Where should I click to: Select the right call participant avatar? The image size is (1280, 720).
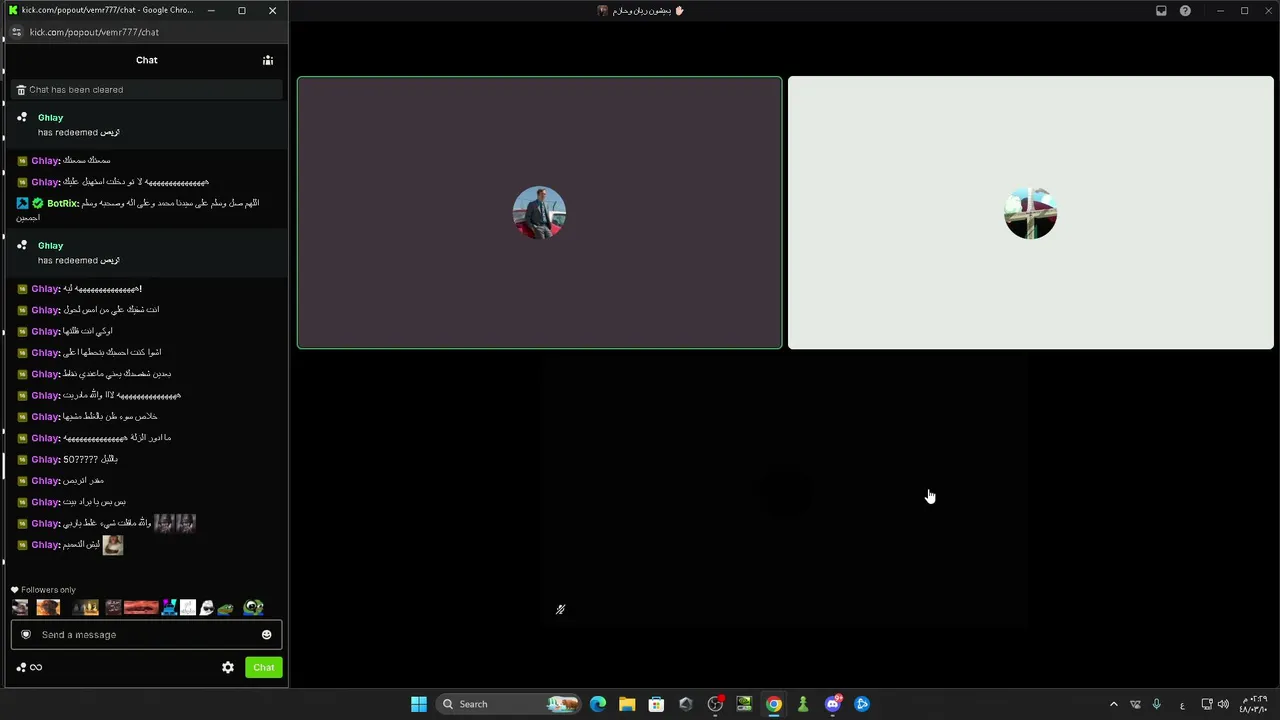[x=1030, y=213]
